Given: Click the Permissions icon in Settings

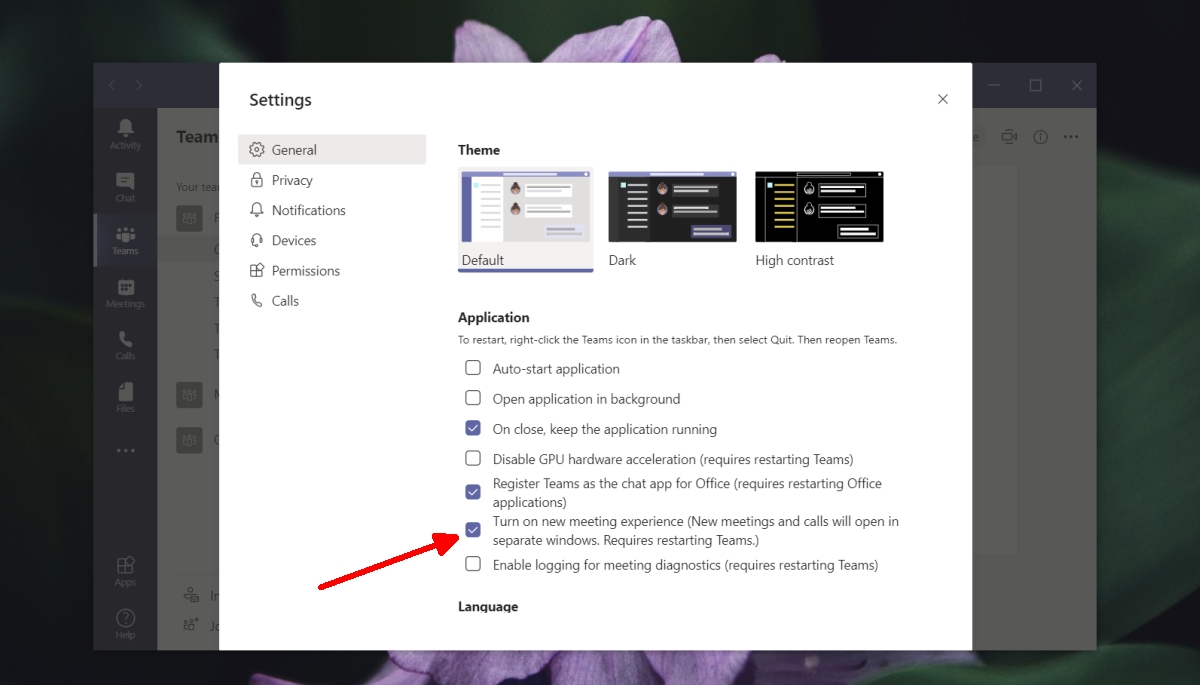Looking at the screenshot, I should [x=256, y=270].
